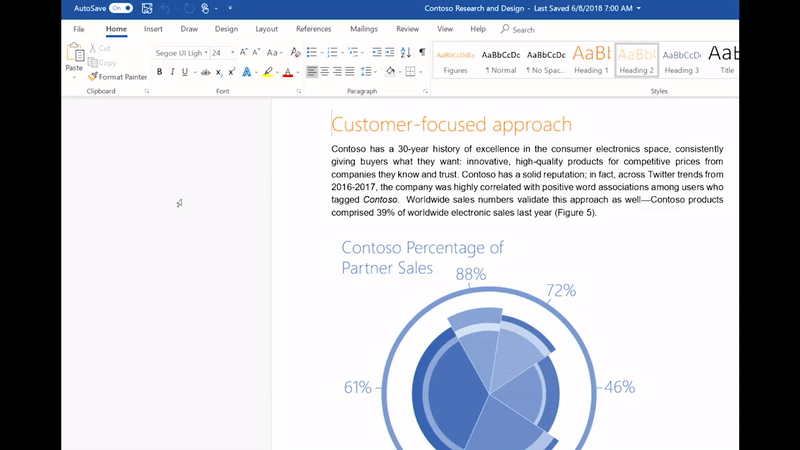Click the Borders icon
This screenshot has height=450, width=800.
410,71
